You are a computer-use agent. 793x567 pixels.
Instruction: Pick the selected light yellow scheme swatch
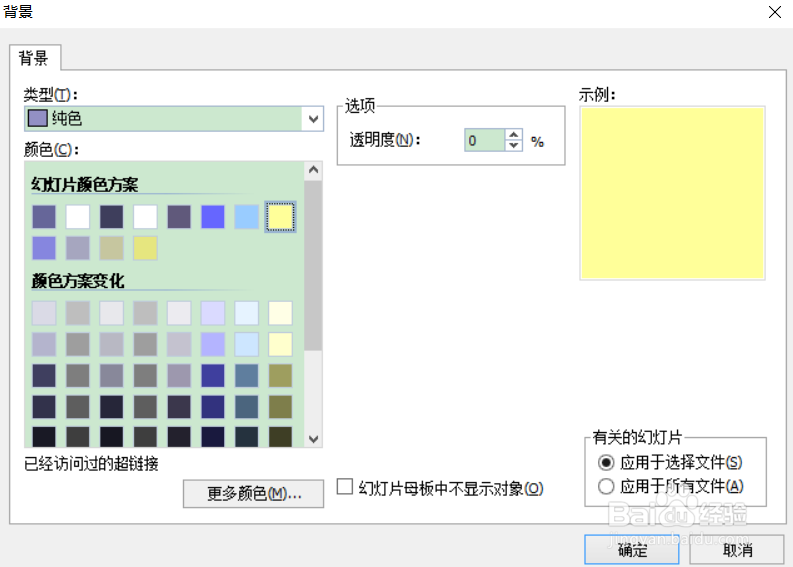pyautogui.click(x=280, y=217)
